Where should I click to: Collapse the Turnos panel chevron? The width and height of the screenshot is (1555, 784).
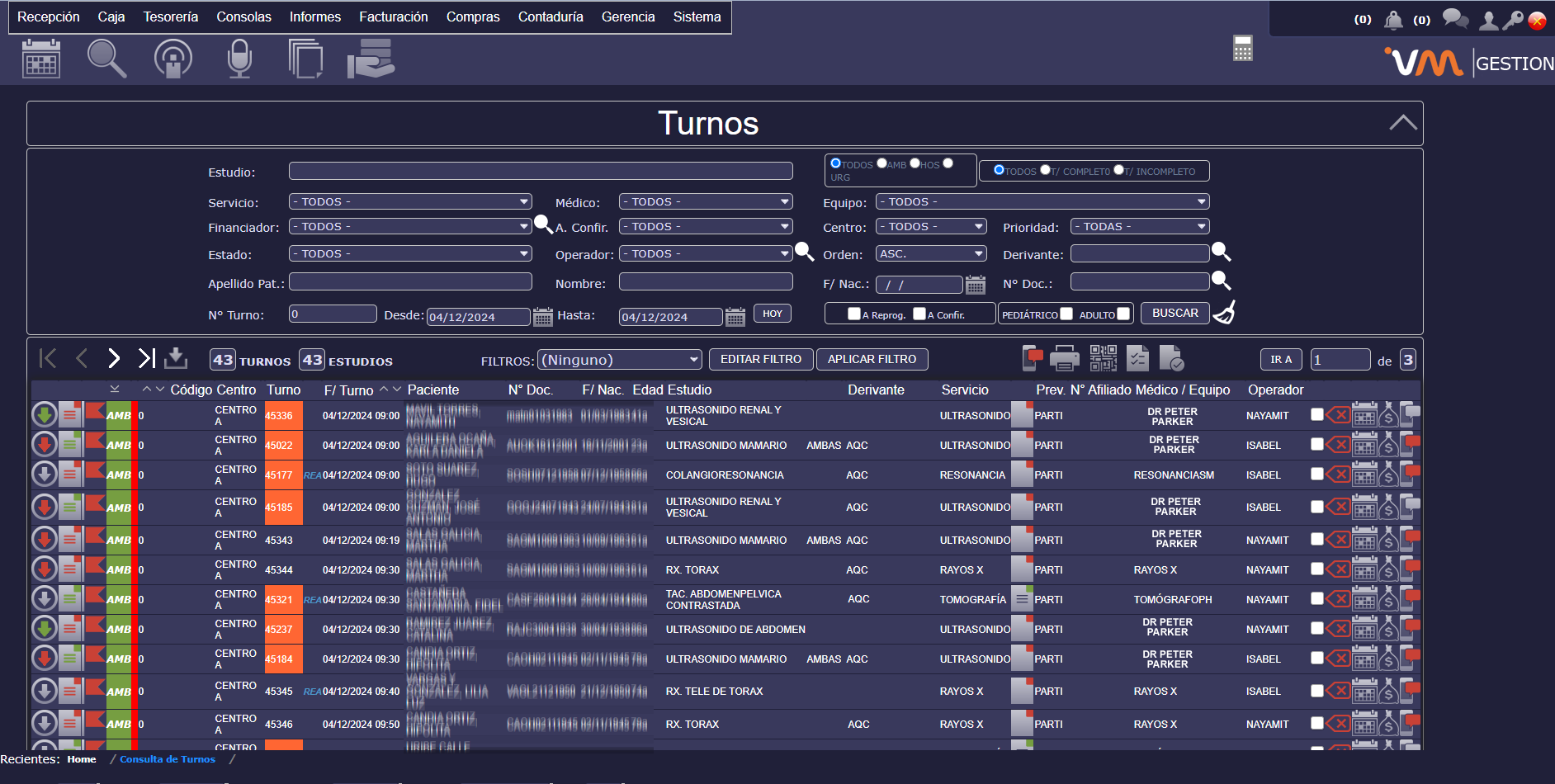(1403, 123)
